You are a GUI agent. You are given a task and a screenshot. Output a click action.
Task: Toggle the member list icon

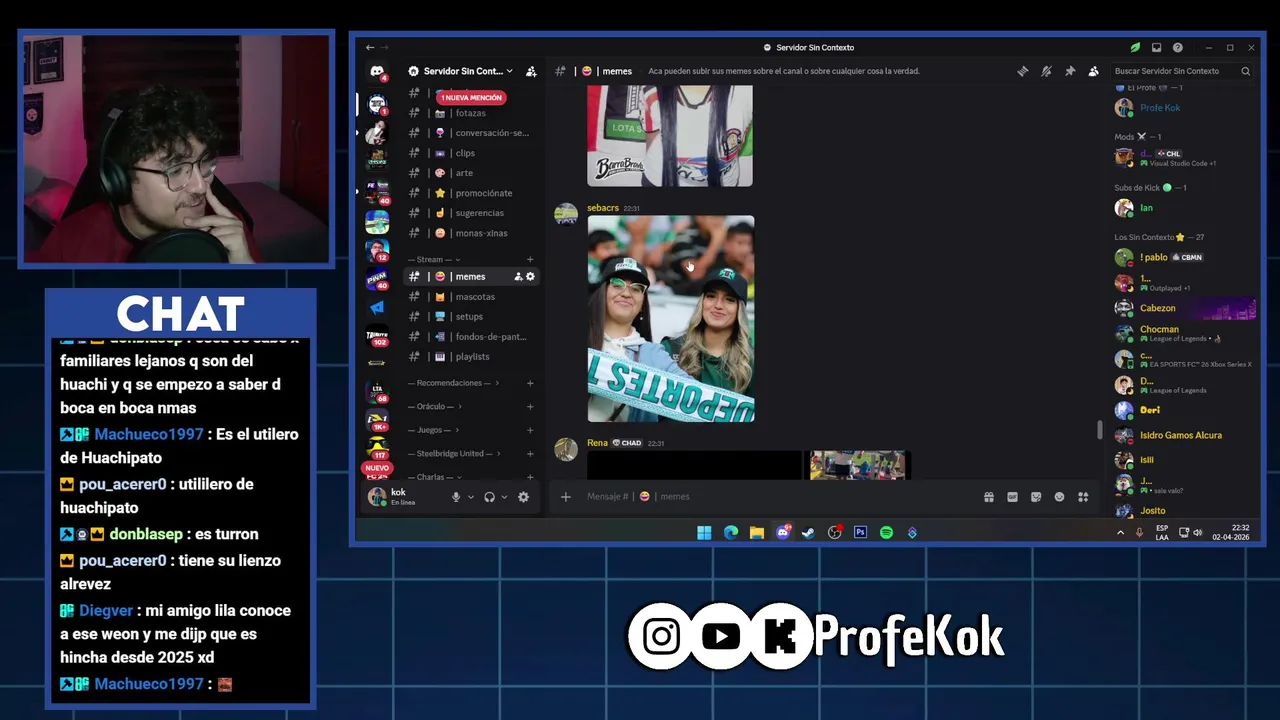1093,71
